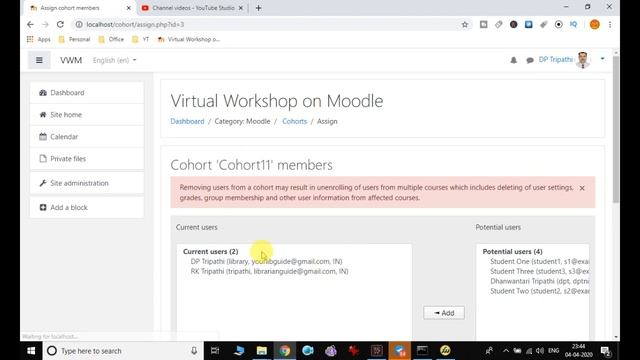This screenshot has height=360, width=640.
Task: Click the IQ extension icon
Action: 573,24
